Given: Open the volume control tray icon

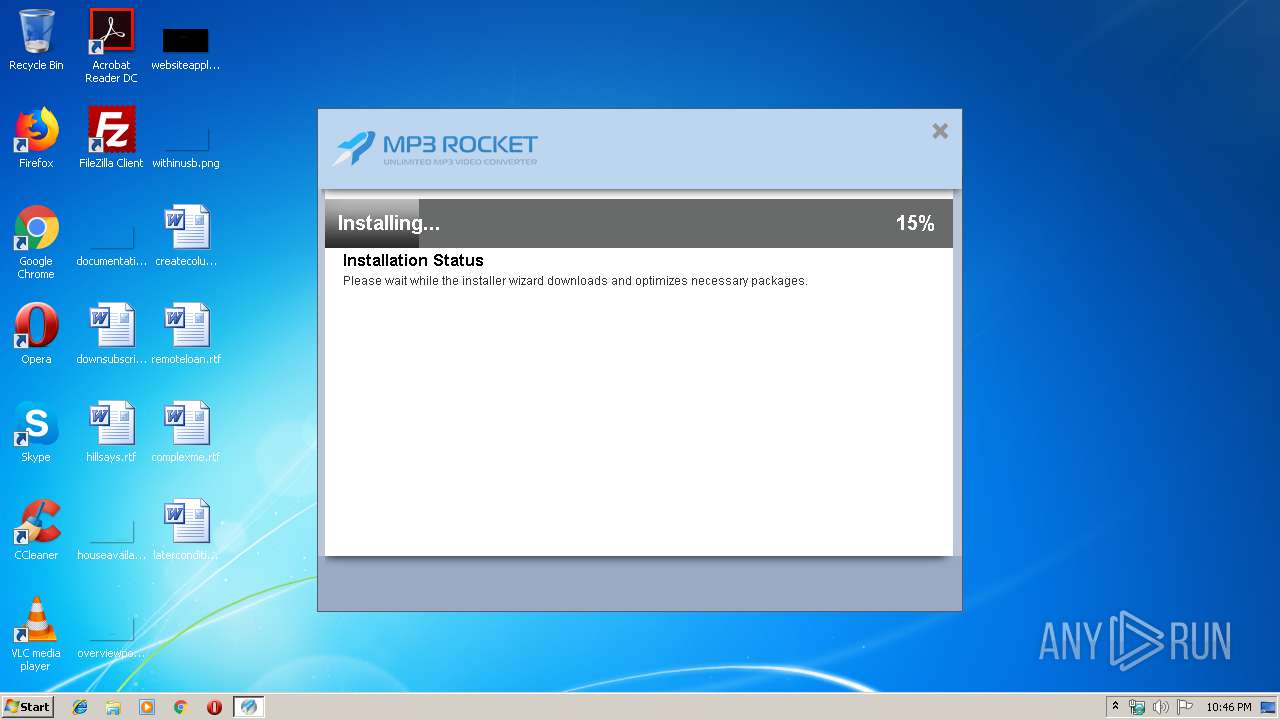Looking at the screenshot, I should [1161, 707].
